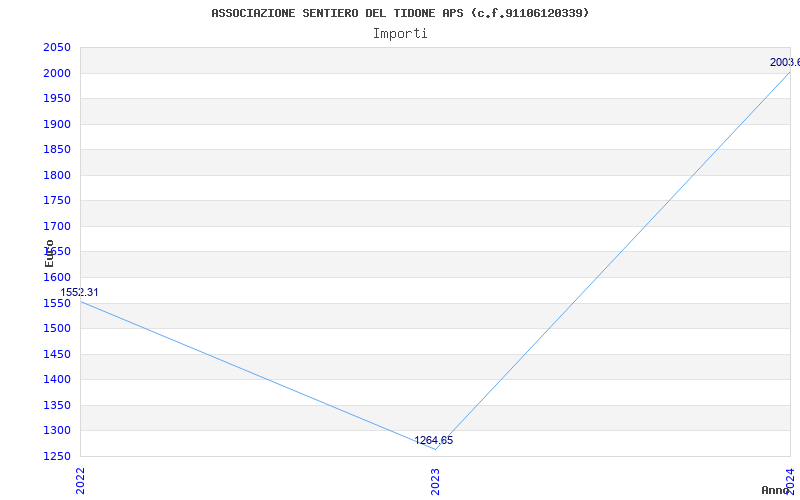Click the 2023 x-axis label

point(435,481)
